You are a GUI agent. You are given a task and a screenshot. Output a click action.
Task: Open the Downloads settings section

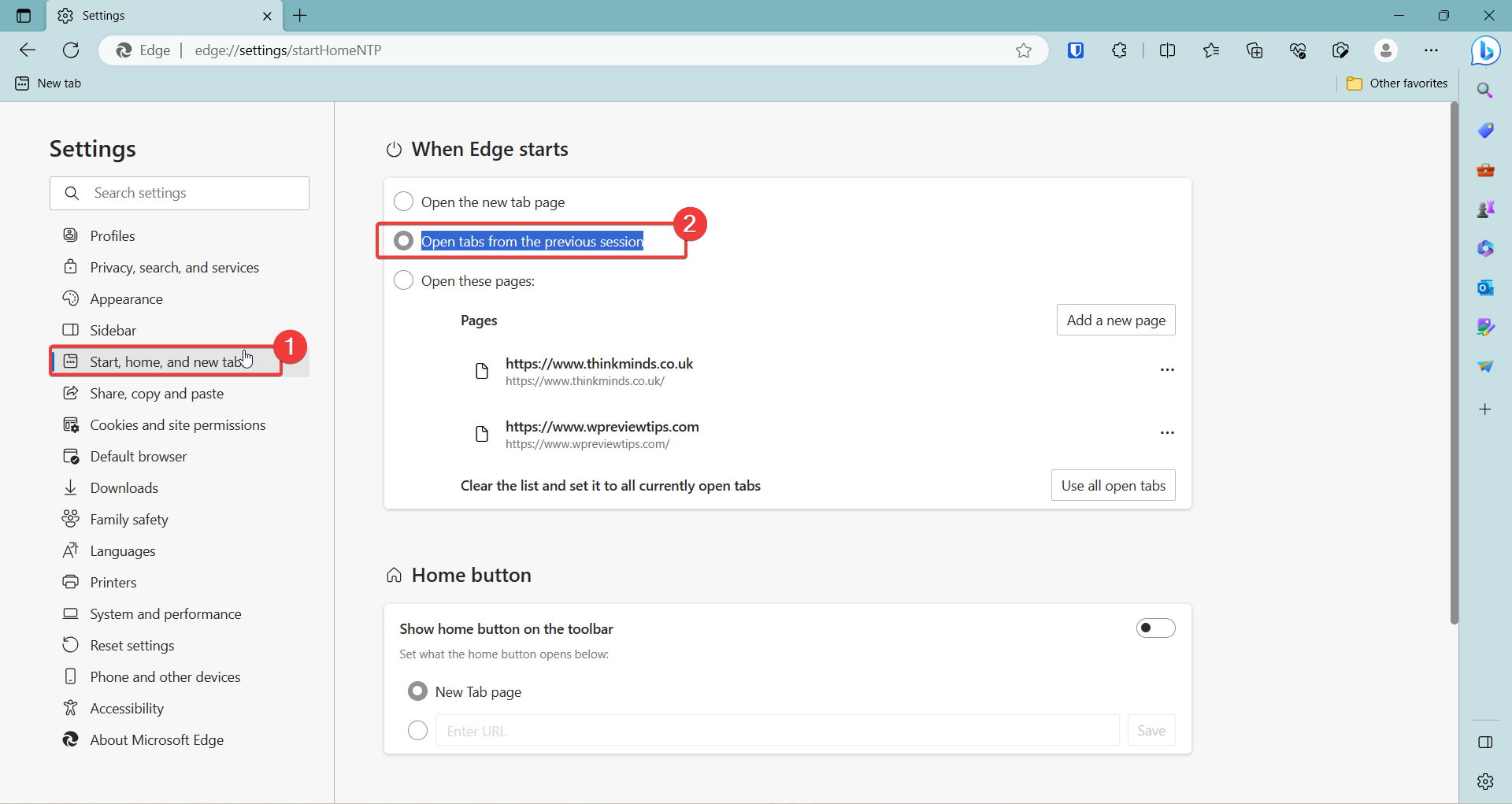pos(124,488)
